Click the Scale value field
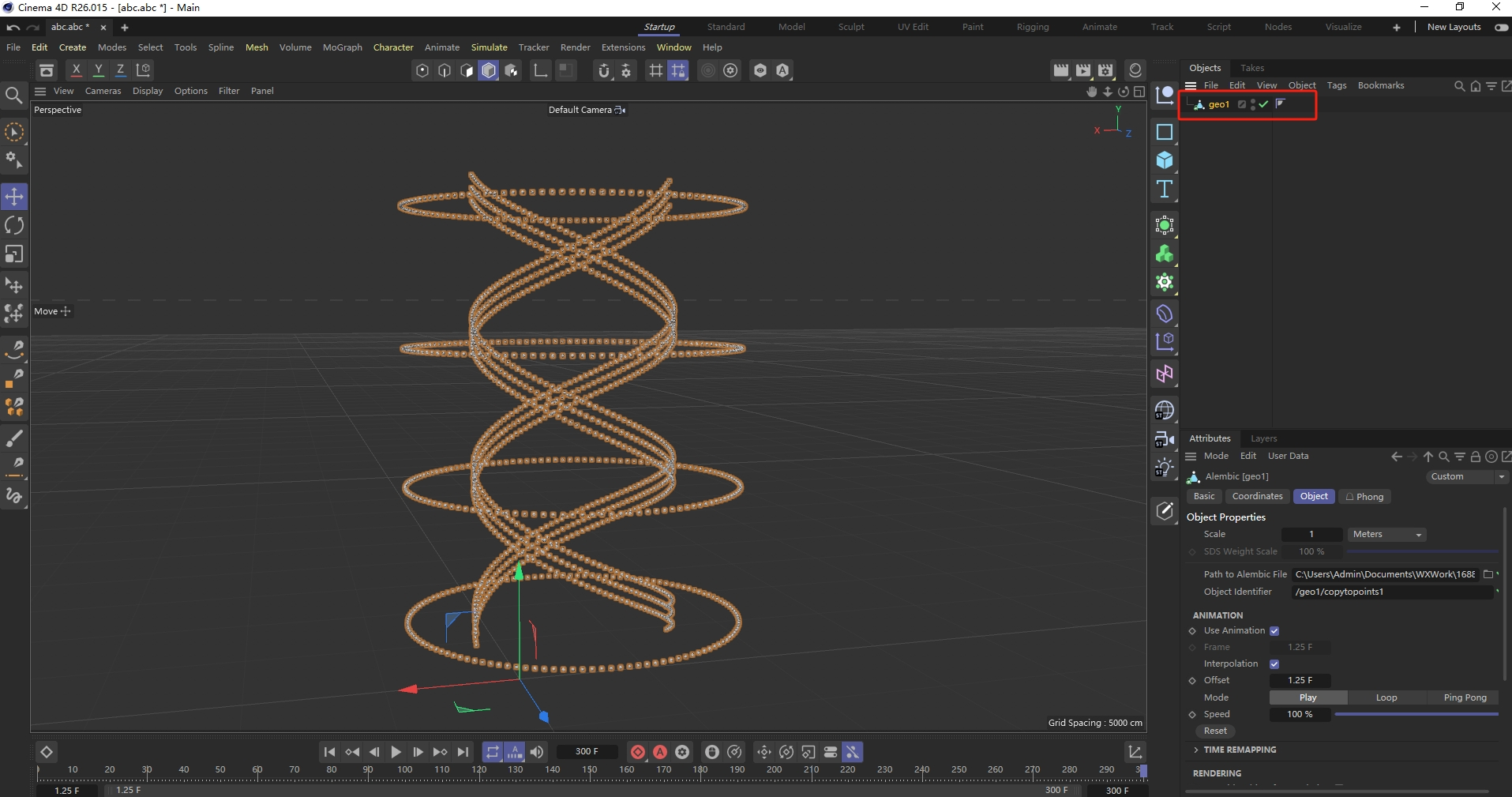 (1311, 535)
